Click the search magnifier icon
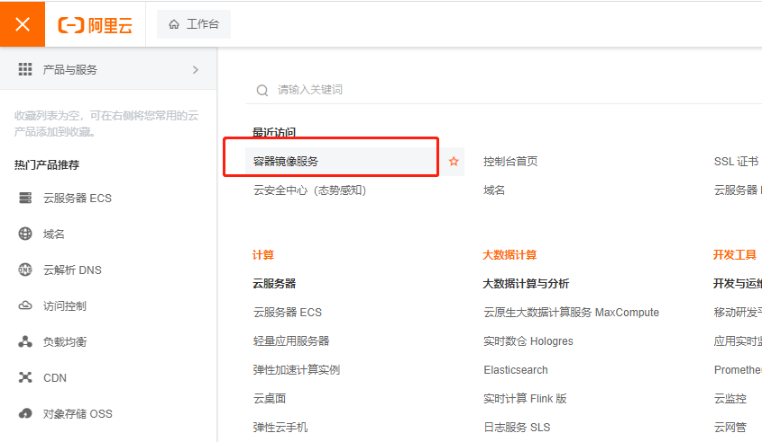The image size is (762, 442). (262, 90)
